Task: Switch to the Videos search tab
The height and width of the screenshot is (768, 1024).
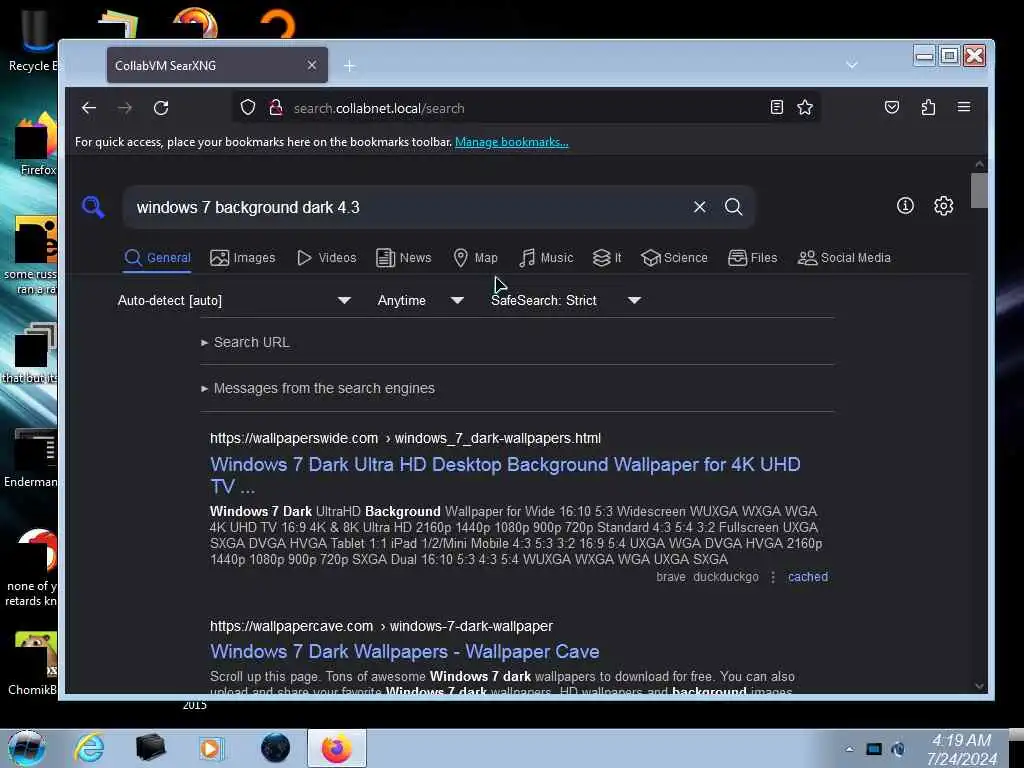Action: point(327,258)
